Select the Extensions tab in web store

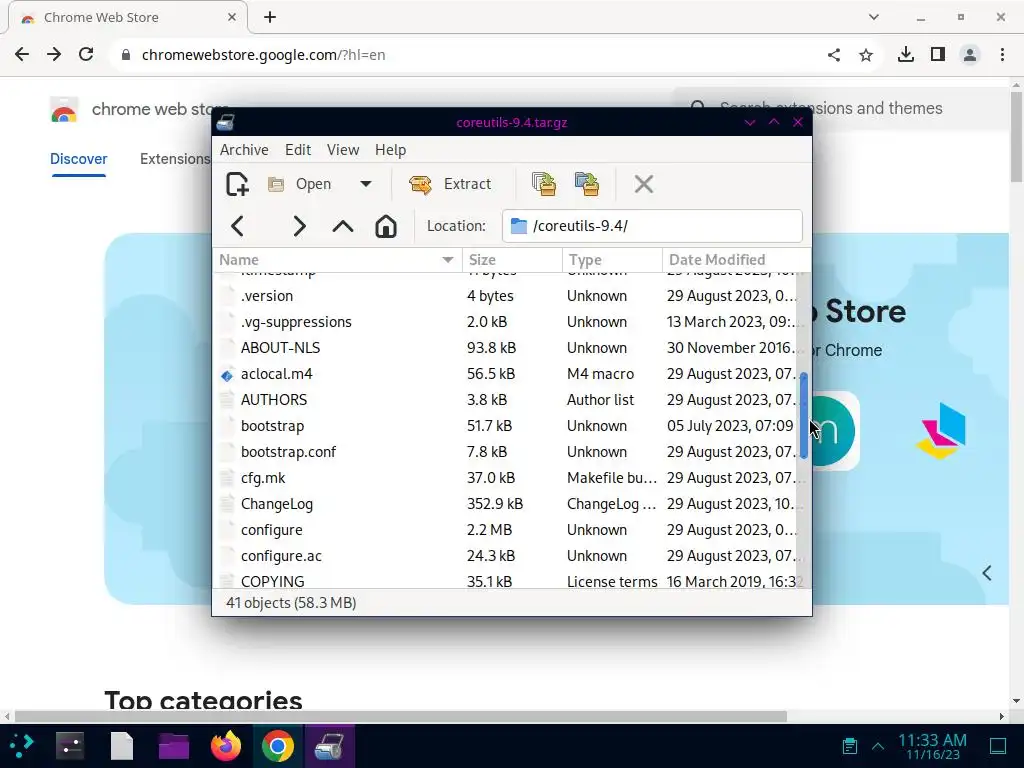[174, 159]
